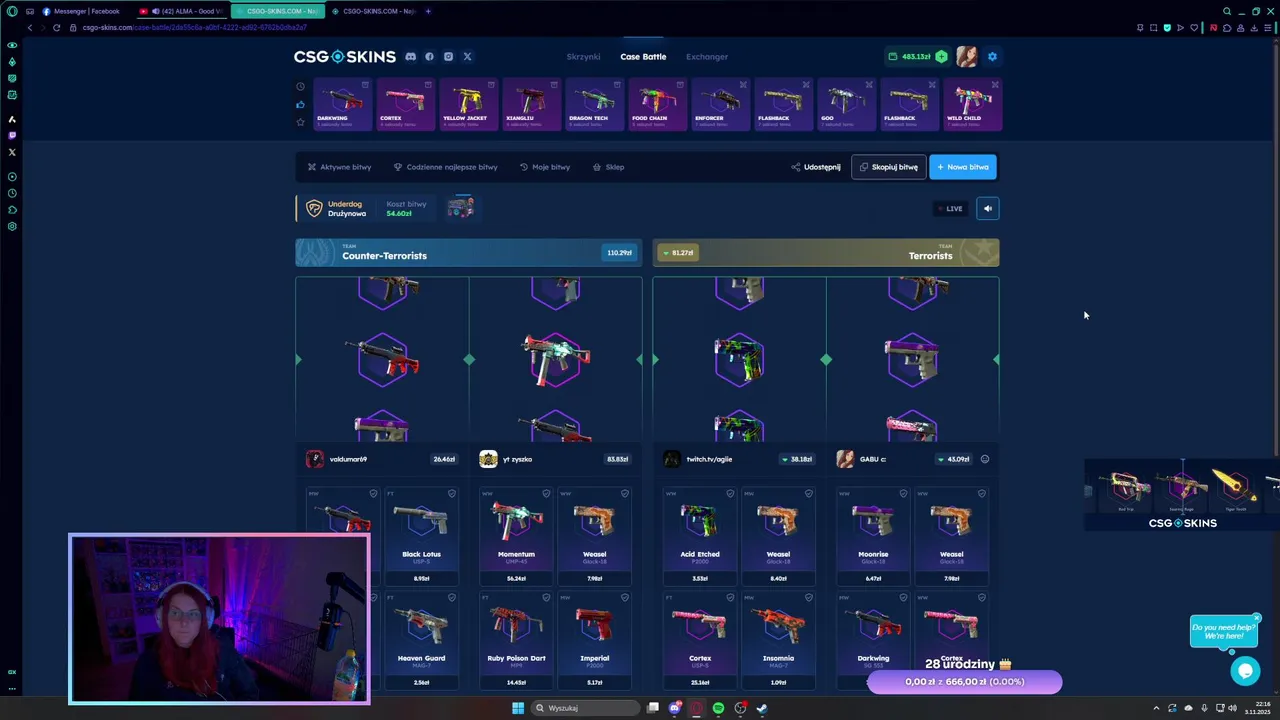This screenshot has height=720, width=1280.
Task: Show recent drops with clock icon
Action: tap(300, 87)
